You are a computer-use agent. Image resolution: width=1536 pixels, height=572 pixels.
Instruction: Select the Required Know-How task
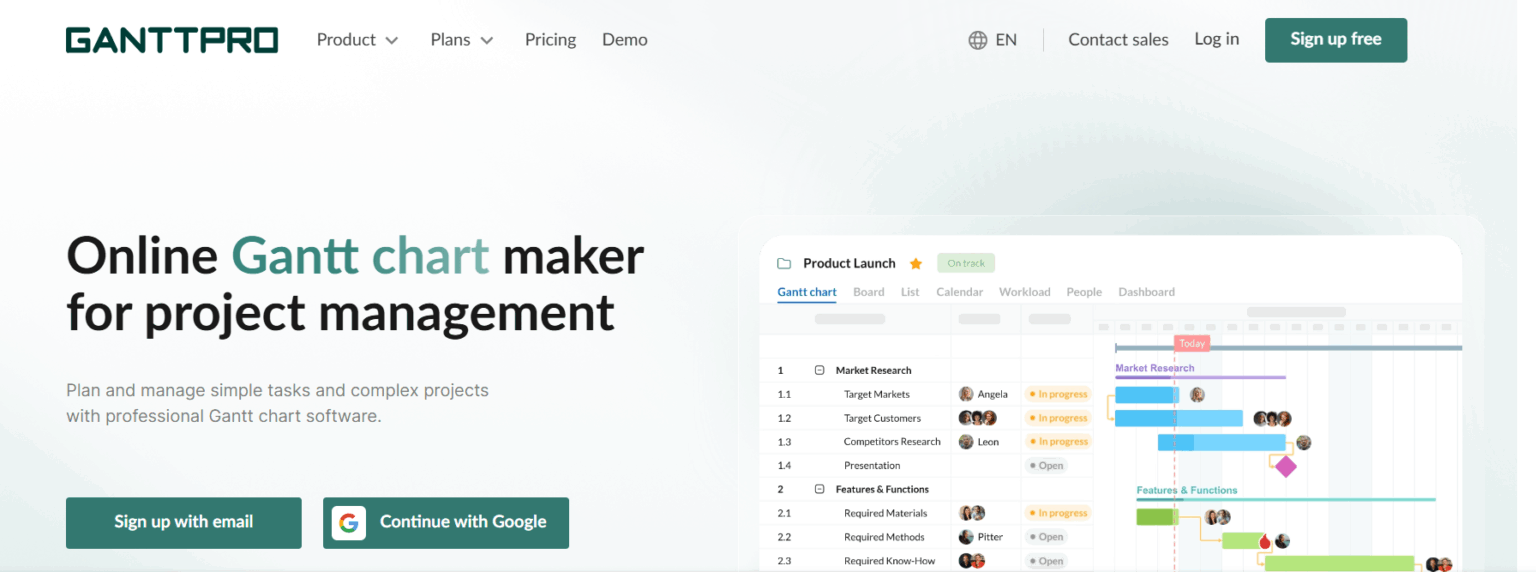(x=890, y=561)
